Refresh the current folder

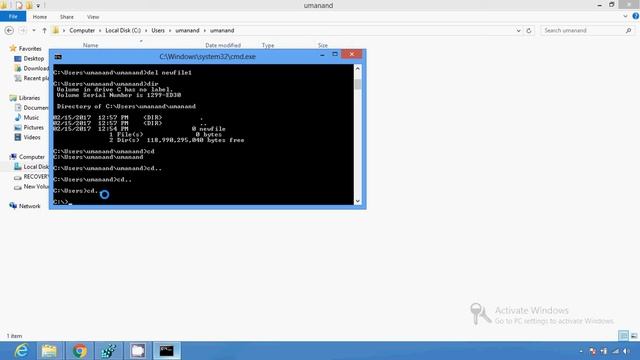point(529,31)
